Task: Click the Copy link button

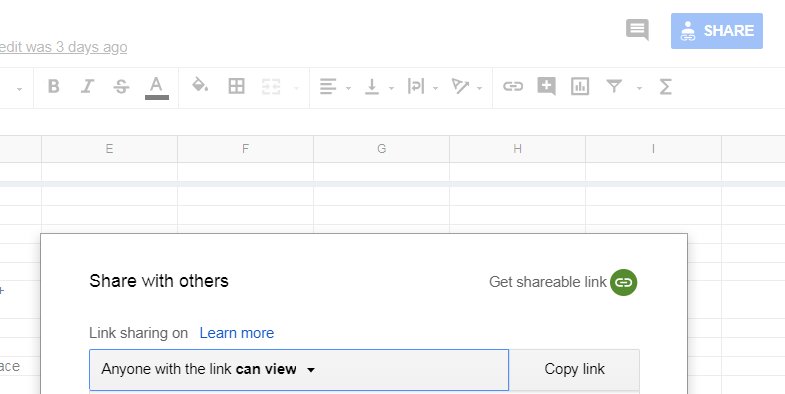Action: (x=574, y=369)
